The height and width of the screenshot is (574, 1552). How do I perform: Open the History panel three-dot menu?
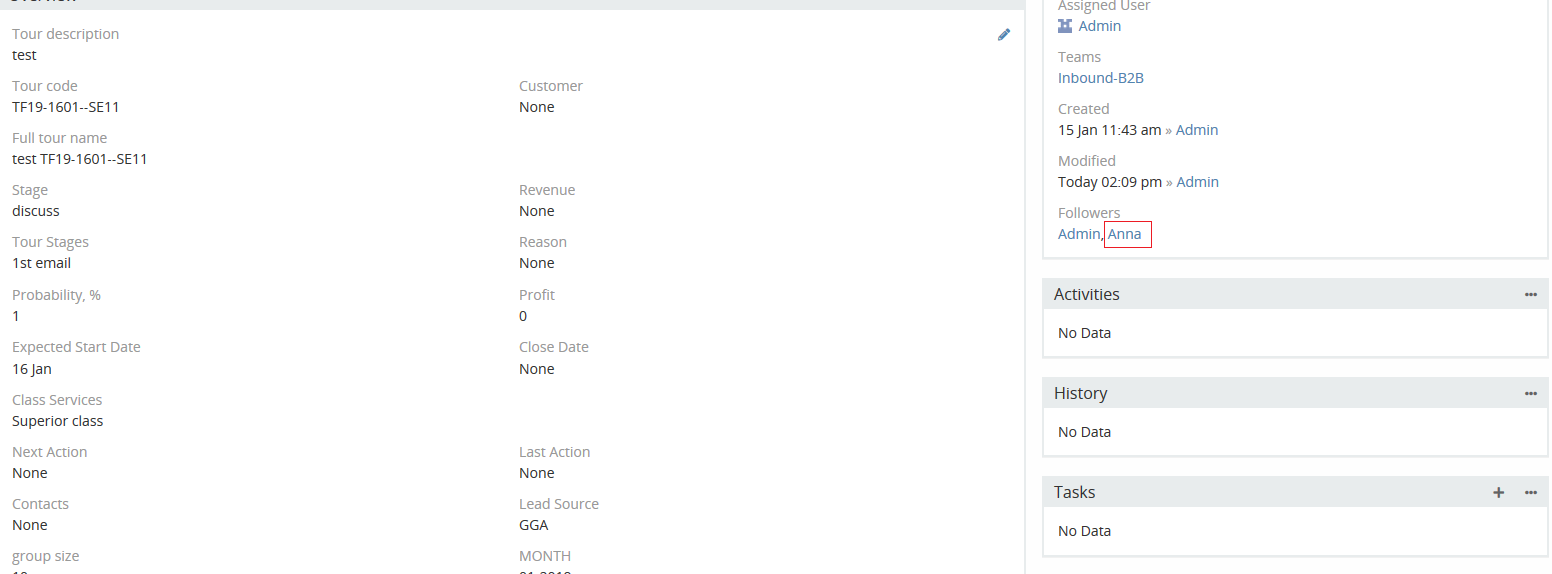point(1530,393)
